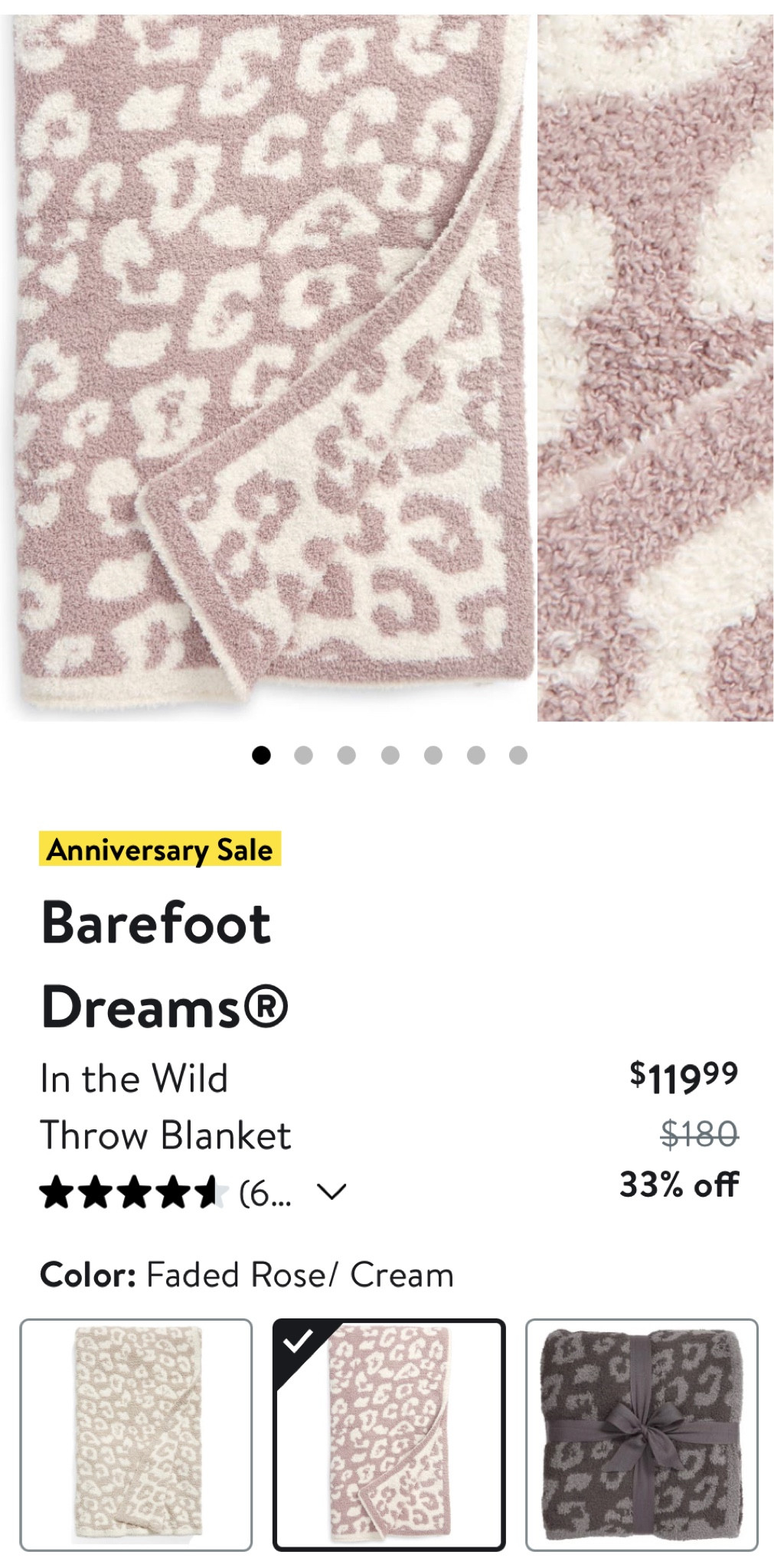The image size is (774, 1568).
Task: Tap the In the Wild Throw Blanket title
Action: (165, 1107)
